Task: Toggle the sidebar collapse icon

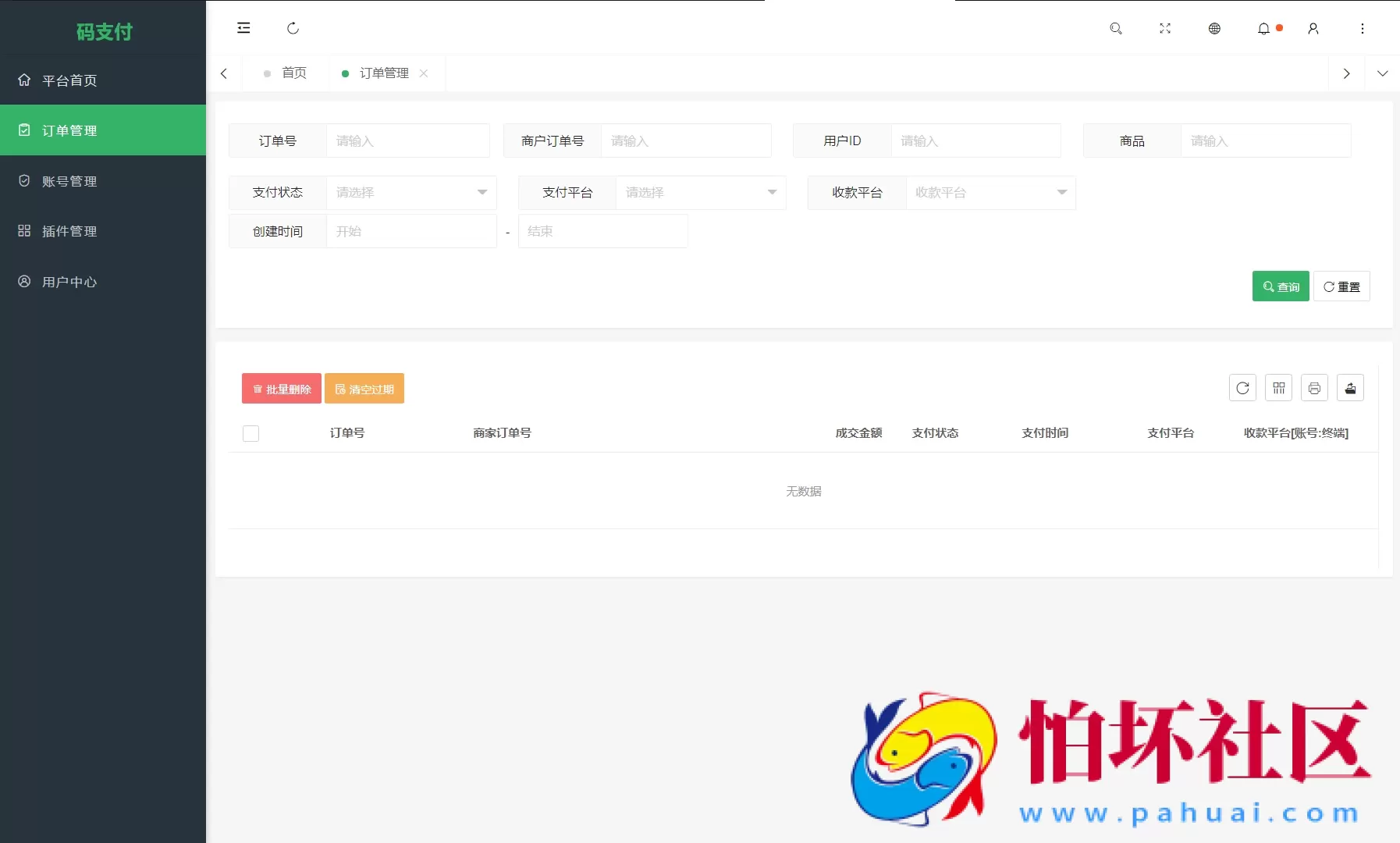Action: 243,28
